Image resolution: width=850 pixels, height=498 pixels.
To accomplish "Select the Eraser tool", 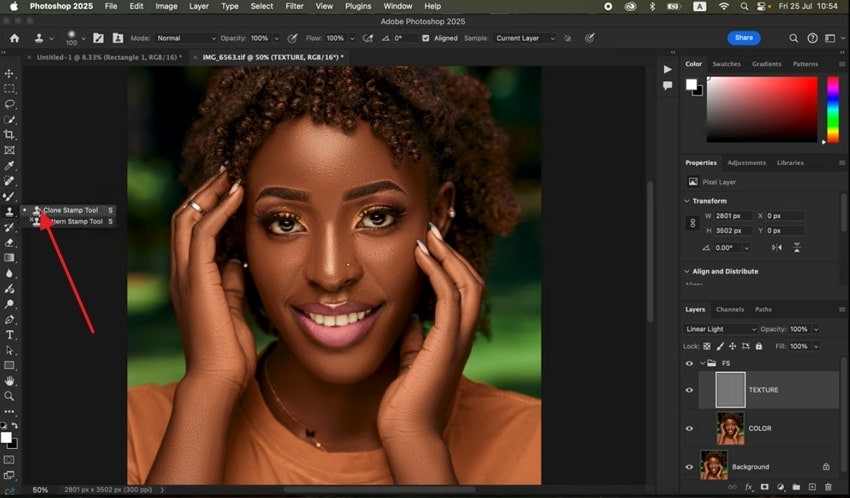I will [9, 242].
